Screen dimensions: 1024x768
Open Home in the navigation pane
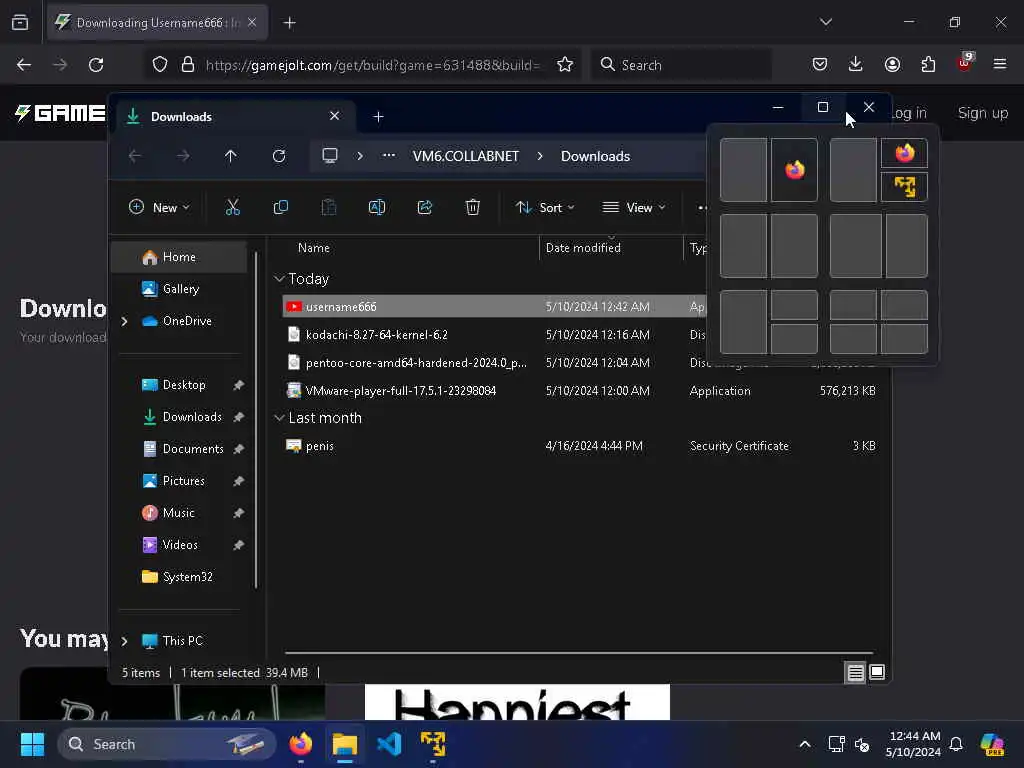click(179, 257)
